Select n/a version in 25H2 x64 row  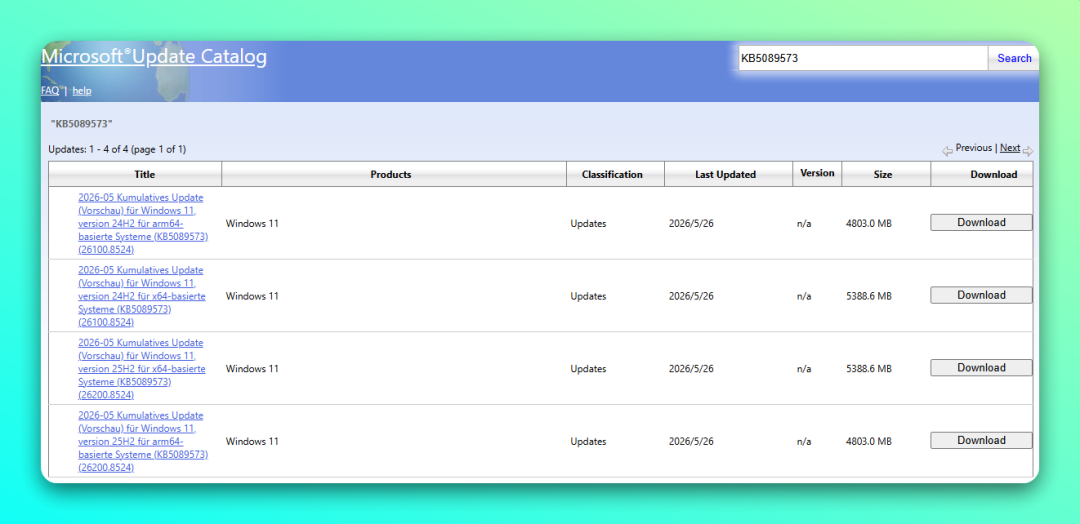pyautogui.click(x=804, y=369)
